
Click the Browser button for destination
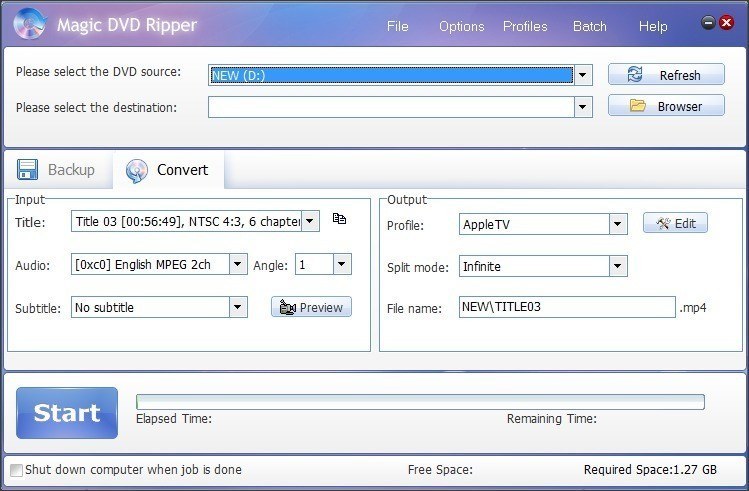[666, 106]
